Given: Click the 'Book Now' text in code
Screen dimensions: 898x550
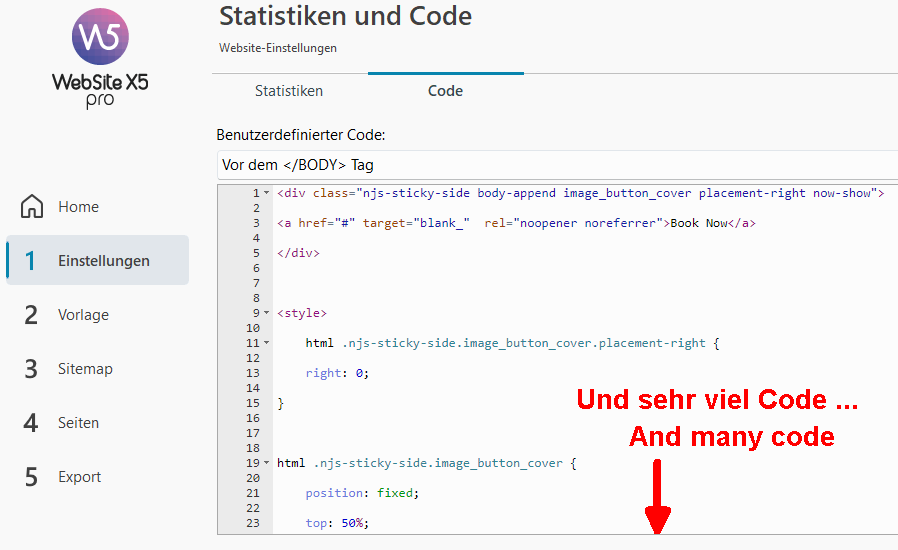Looking at the screenshot, I should tap(699, 223).
